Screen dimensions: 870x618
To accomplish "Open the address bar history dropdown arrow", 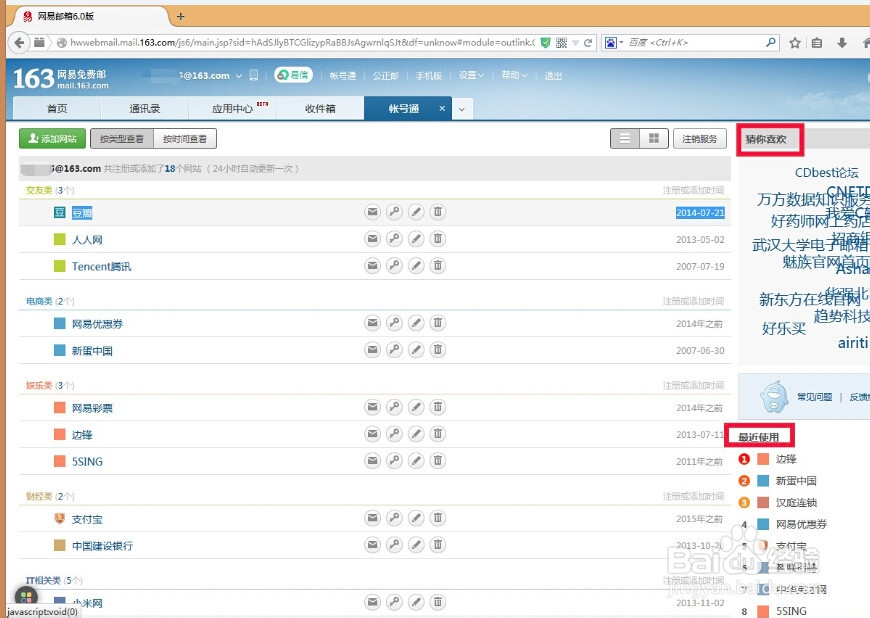I will pos(576,43).
